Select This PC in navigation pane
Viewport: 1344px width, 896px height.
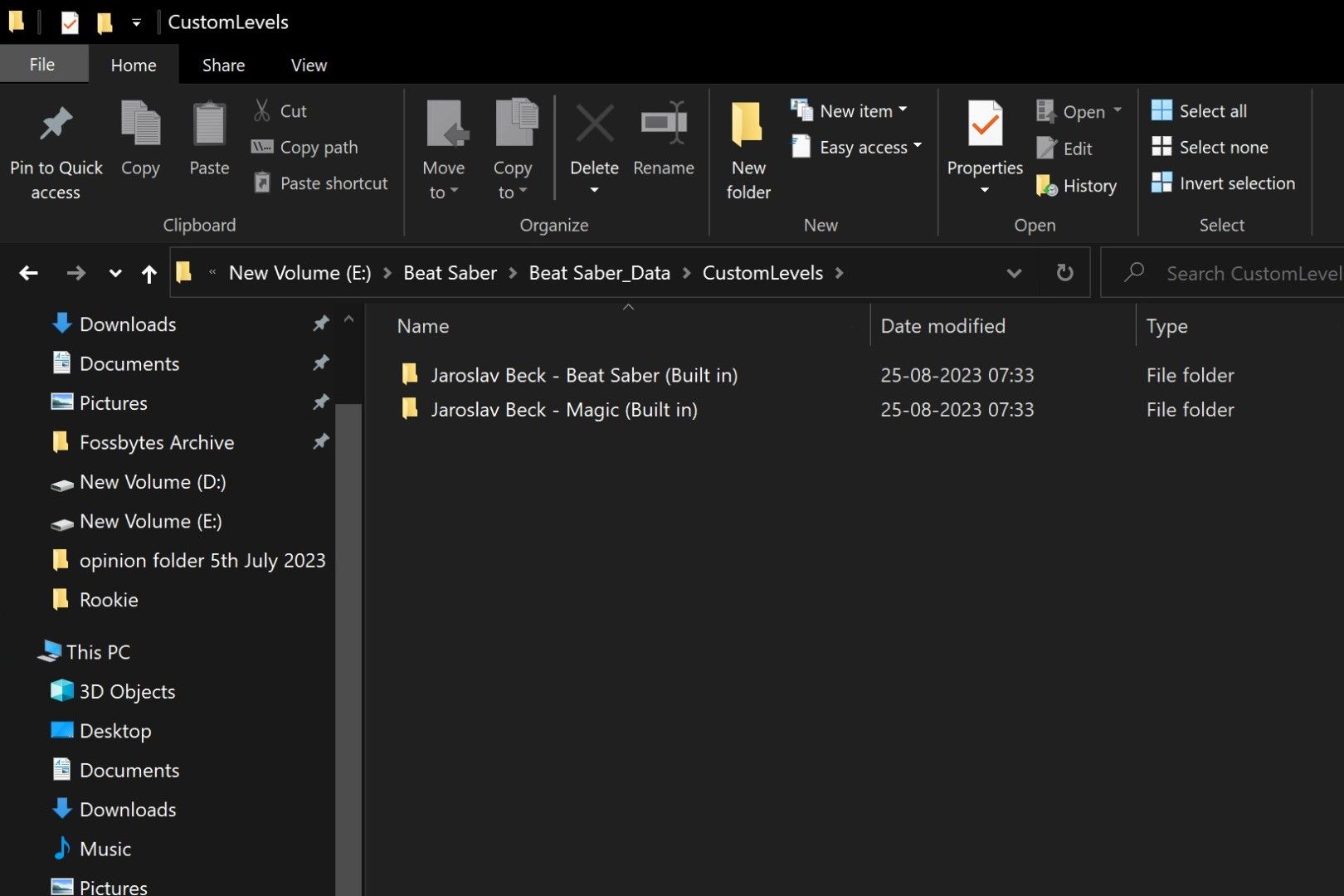point(98,652)
